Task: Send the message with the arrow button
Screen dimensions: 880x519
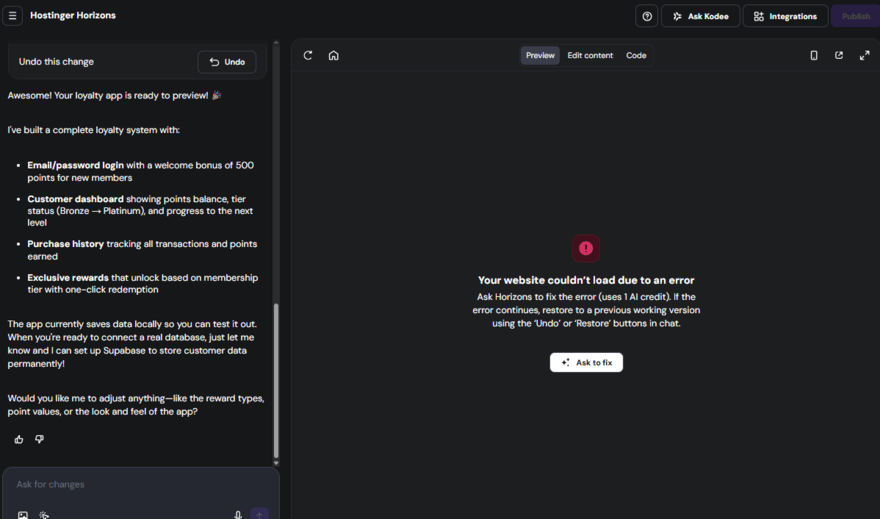Action: (x=260, y=514)
